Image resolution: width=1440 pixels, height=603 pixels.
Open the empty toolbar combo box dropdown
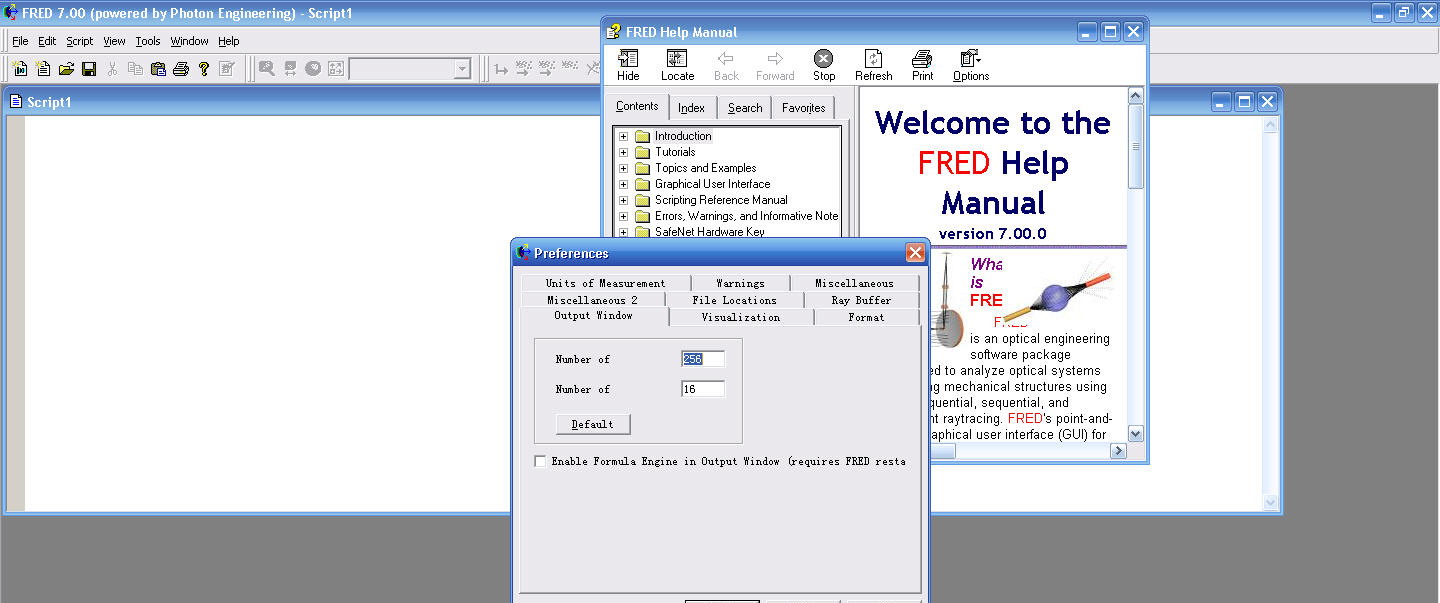462,69
